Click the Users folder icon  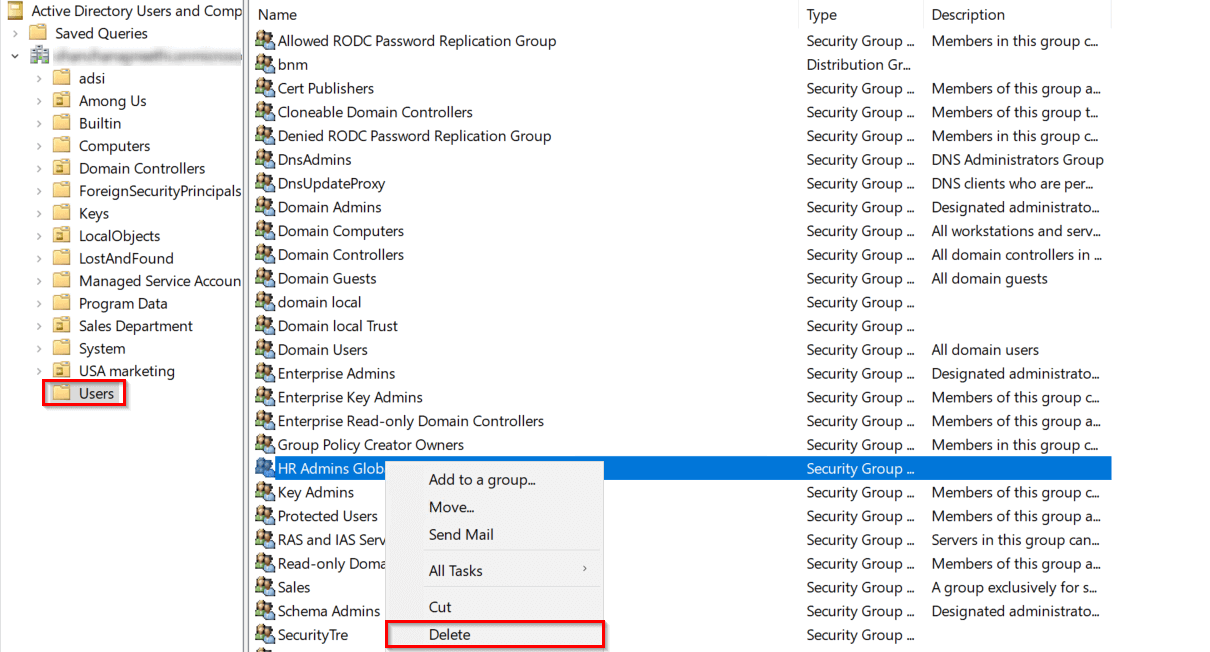pyautogui.click(x=62, y=393)
